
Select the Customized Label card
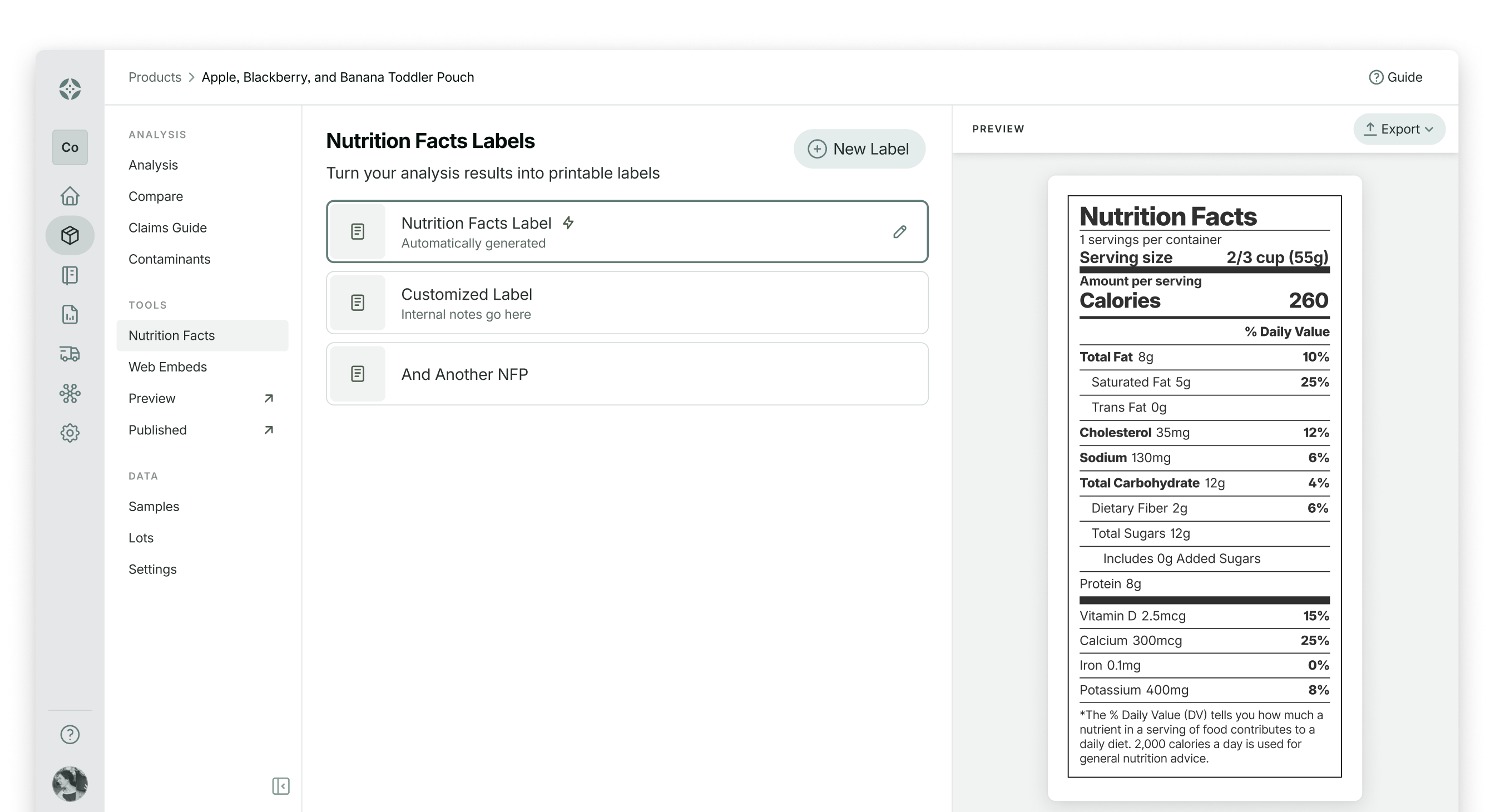627,303
